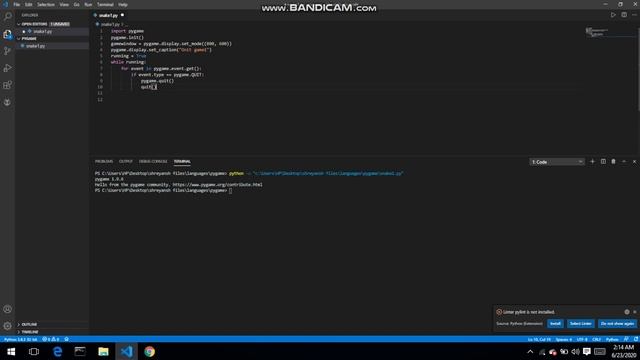Click the system clock showing 2:14 AM
The width and height of the screenshot is (640, 360).
pyautogui.click(x=624, y=347)
